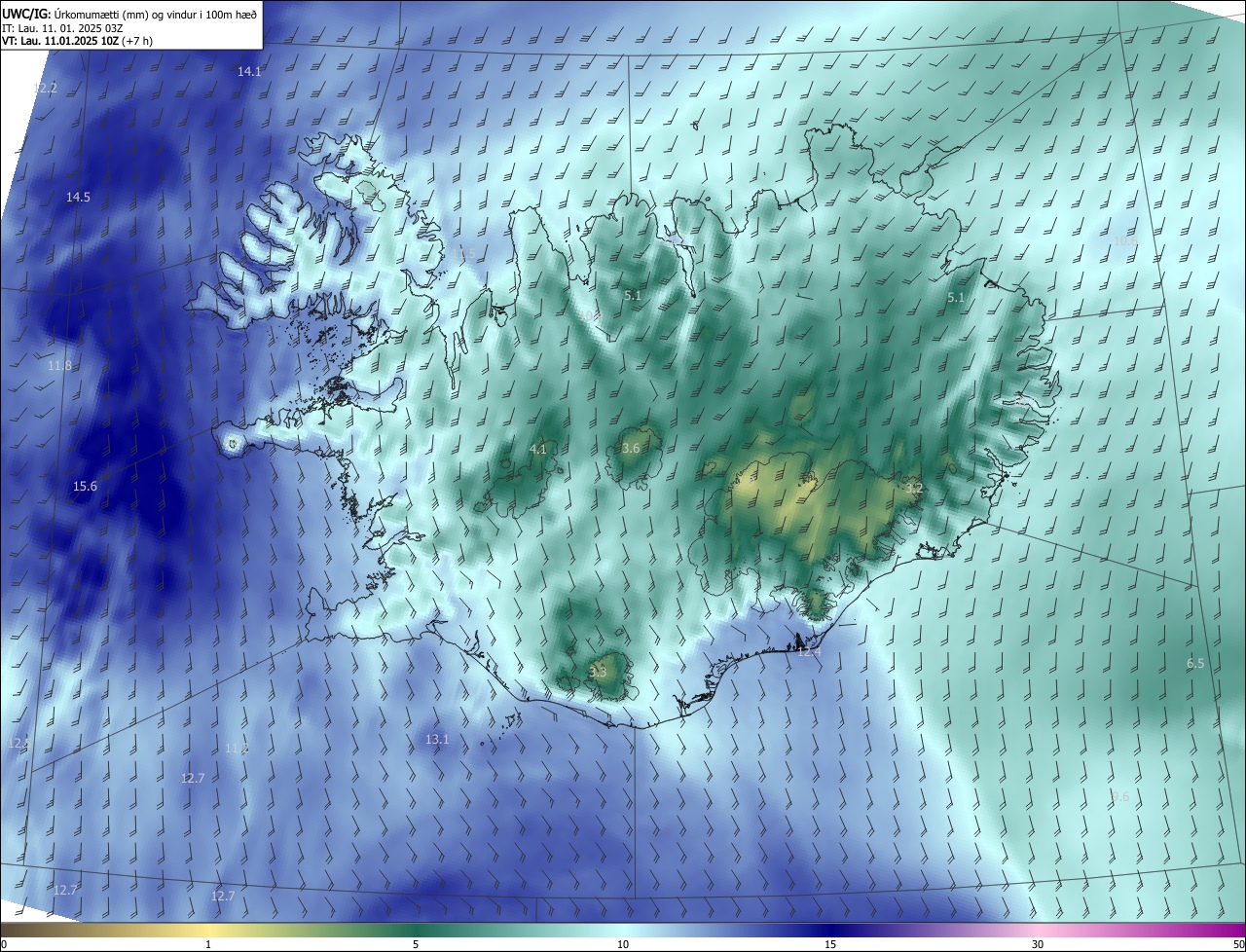Click the 12.7 label just below 11.2
The height and width of the screenshot is (952, 1246).
193,779
